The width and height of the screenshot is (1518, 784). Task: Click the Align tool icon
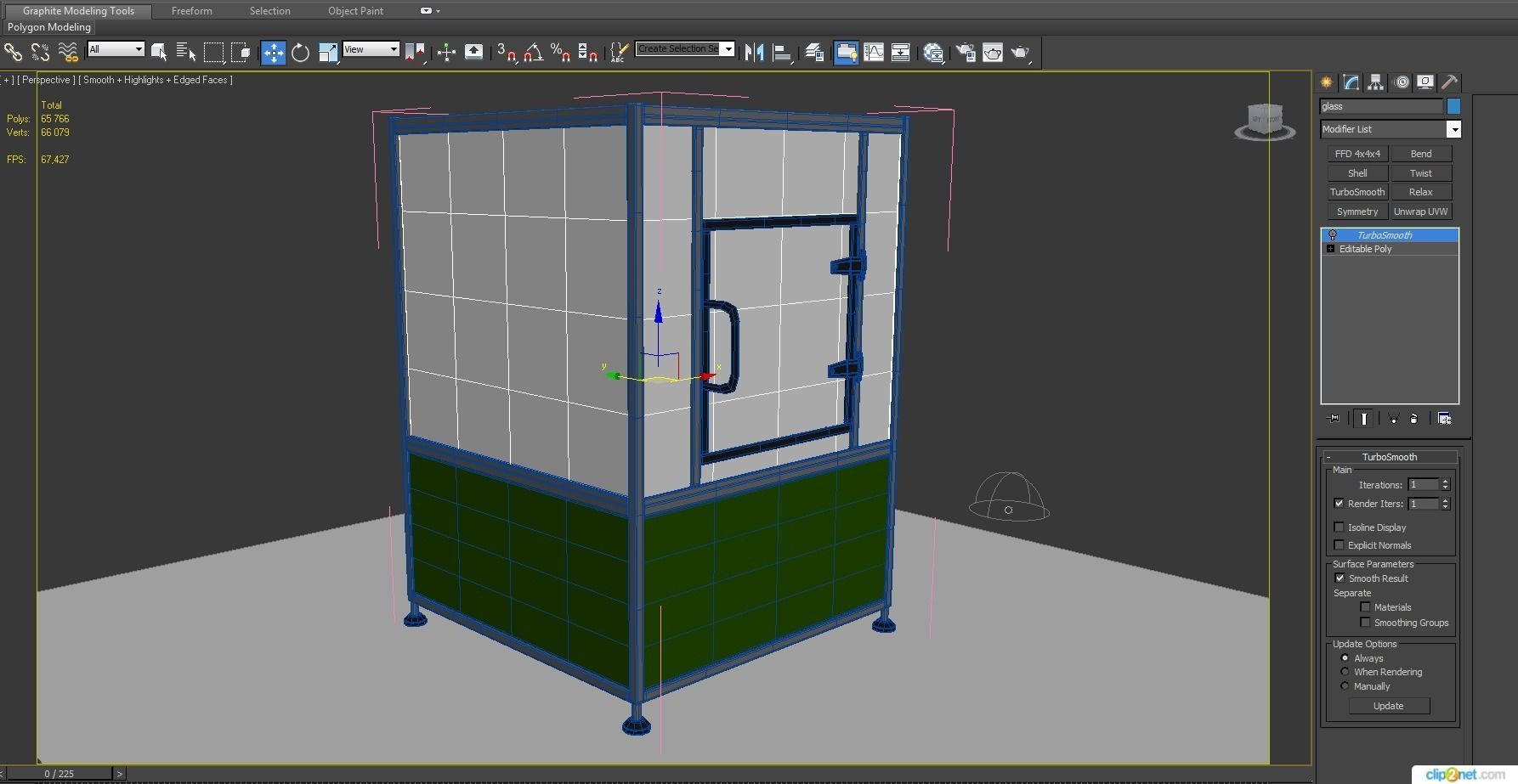coord(782,53)
